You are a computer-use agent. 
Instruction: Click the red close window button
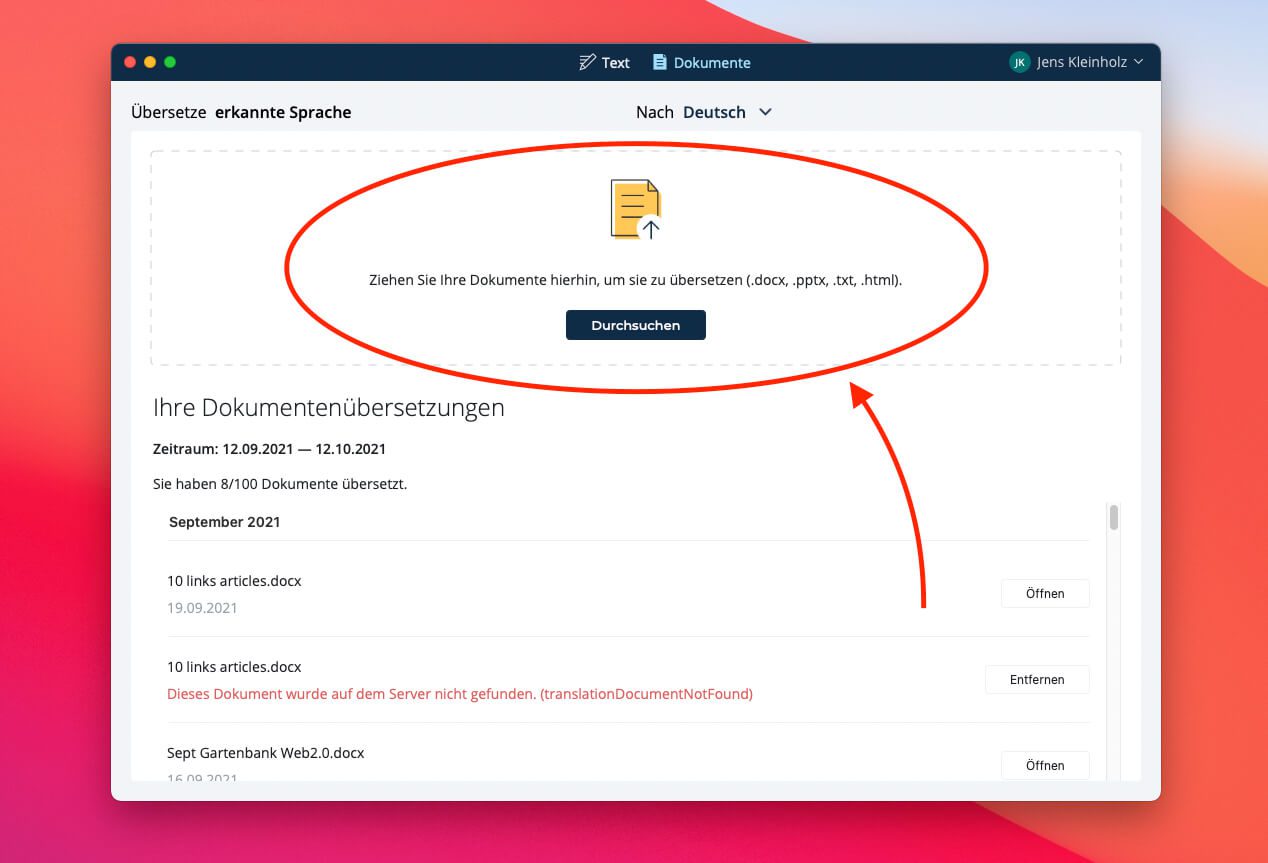point(130,62)
